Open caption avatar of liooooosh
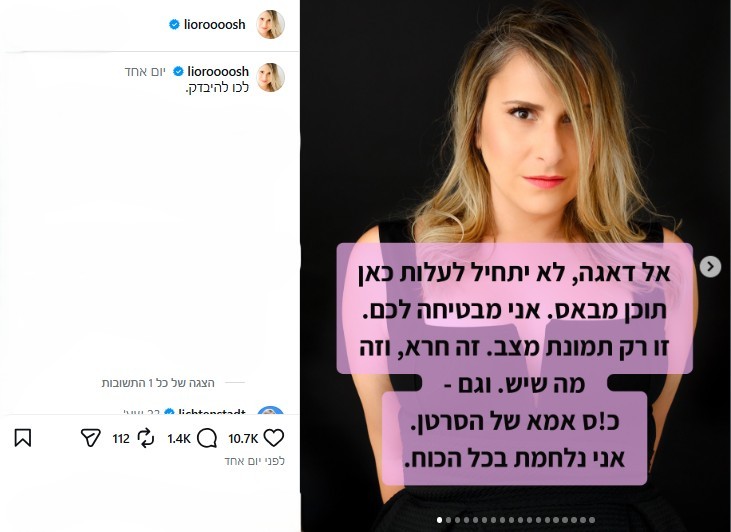 coord(270,77)
